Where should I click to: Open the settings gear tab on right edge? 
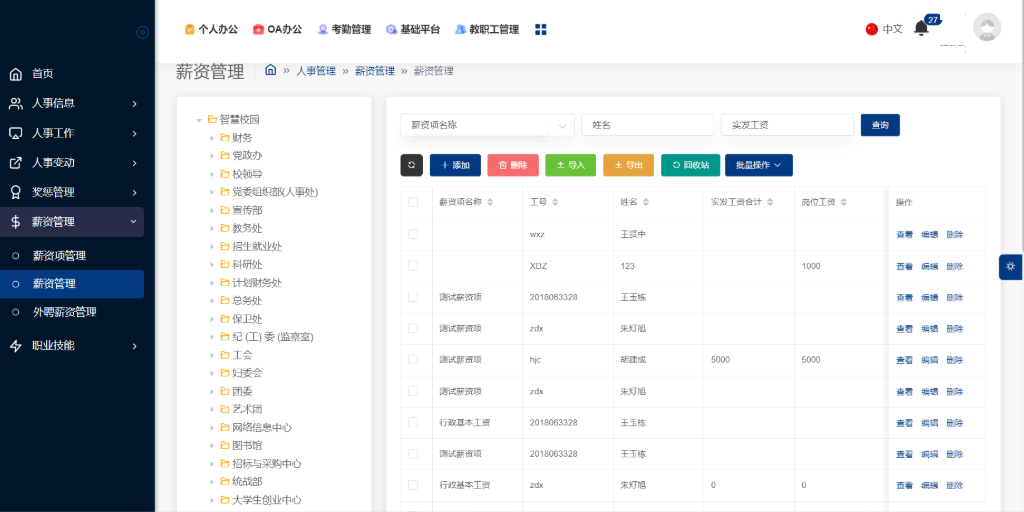pos(1011,266)
